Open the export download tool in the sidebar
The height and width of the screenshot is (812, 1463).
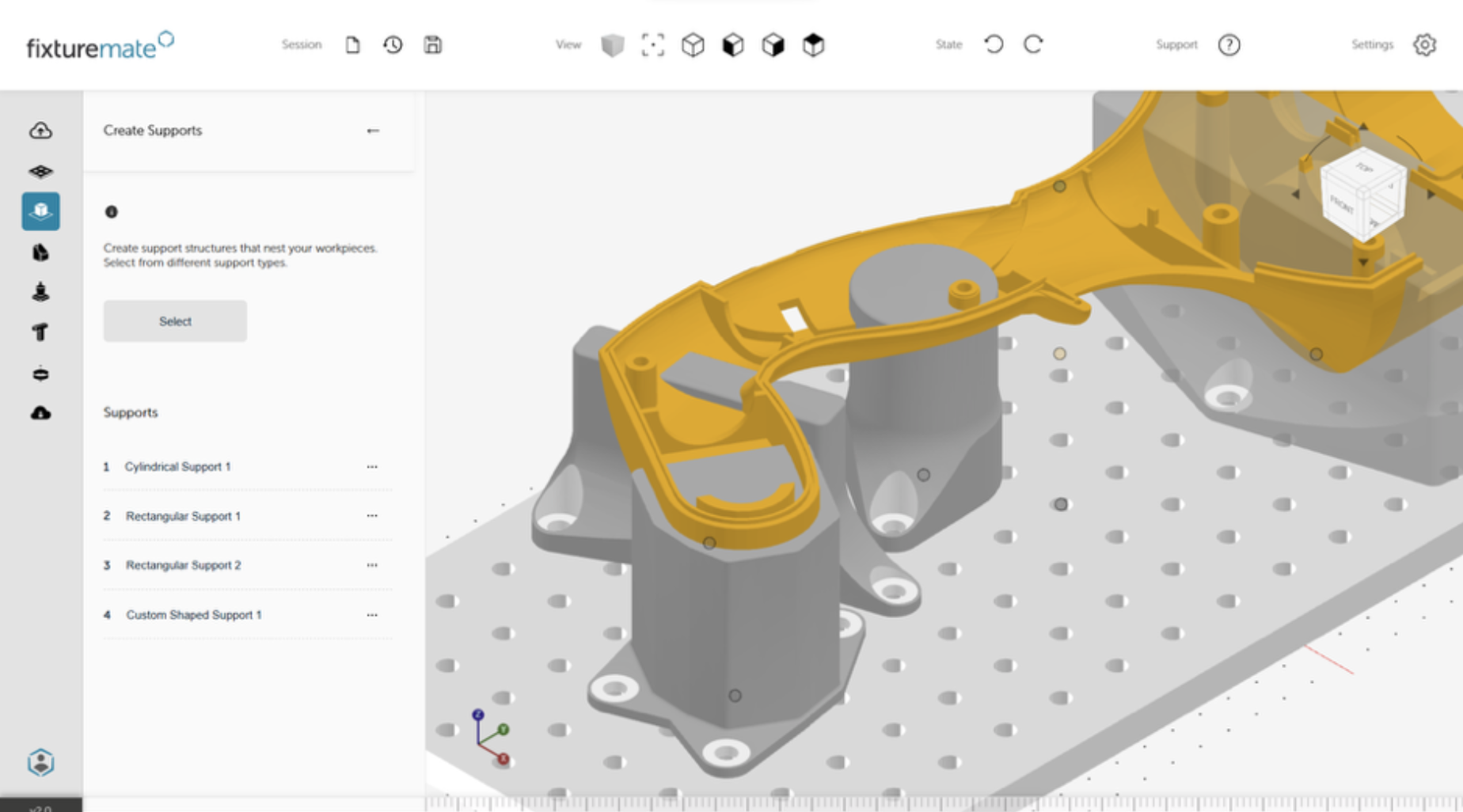point(40,412)
